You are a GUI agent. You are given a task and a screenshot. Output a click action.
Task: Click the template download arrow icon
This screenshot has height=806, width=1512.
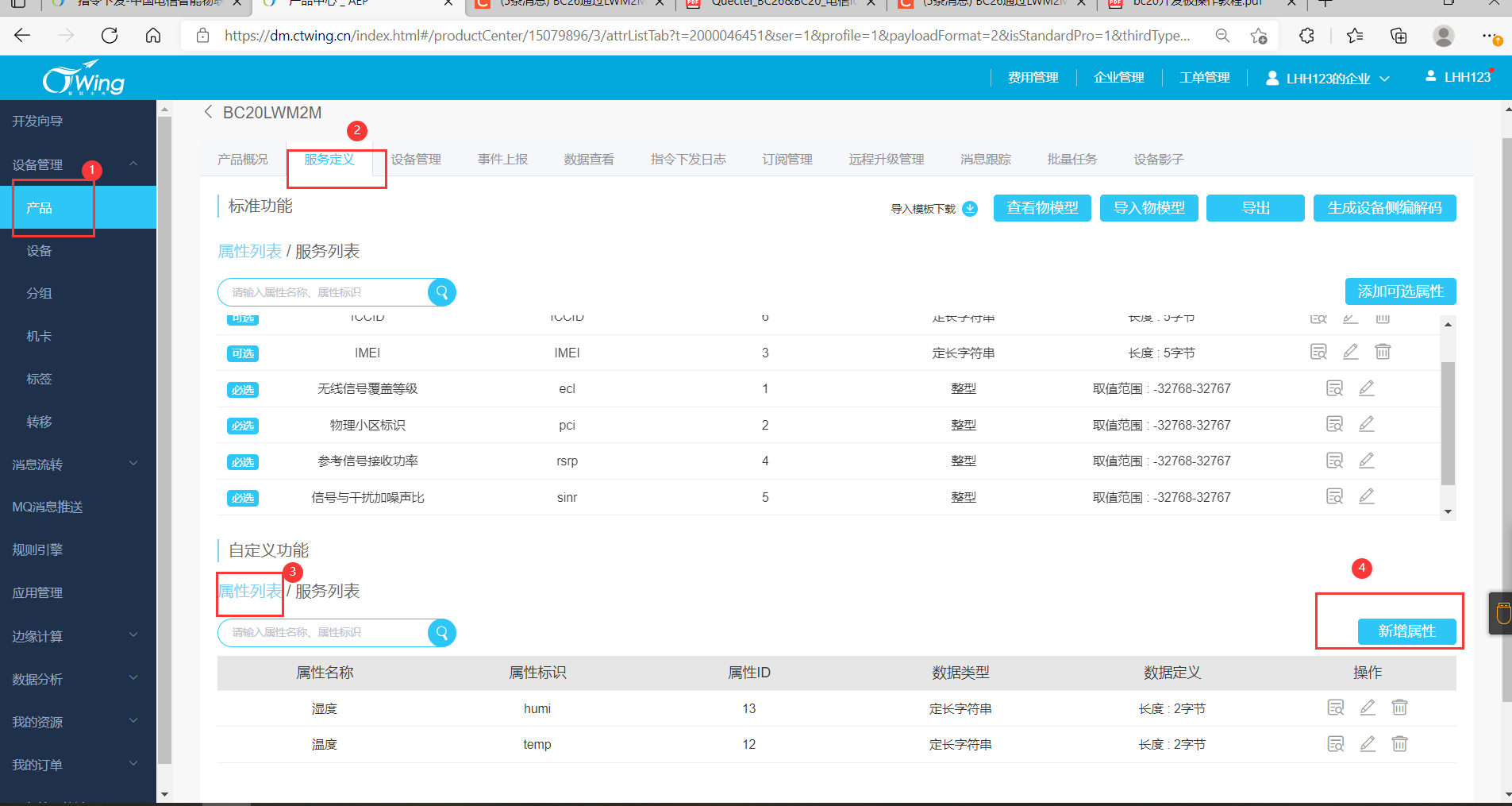[x=970, y=209]
